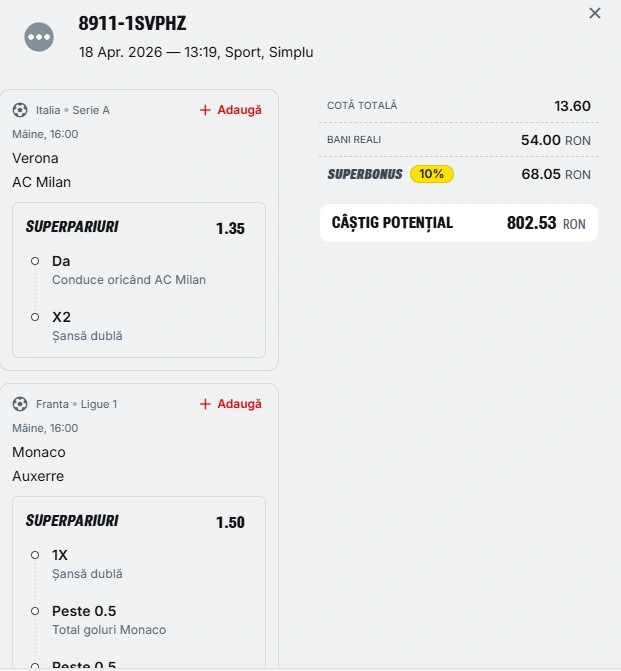
Task: Click the Câștig Potențial 802.53 RON box
Action: click(459, 223)
